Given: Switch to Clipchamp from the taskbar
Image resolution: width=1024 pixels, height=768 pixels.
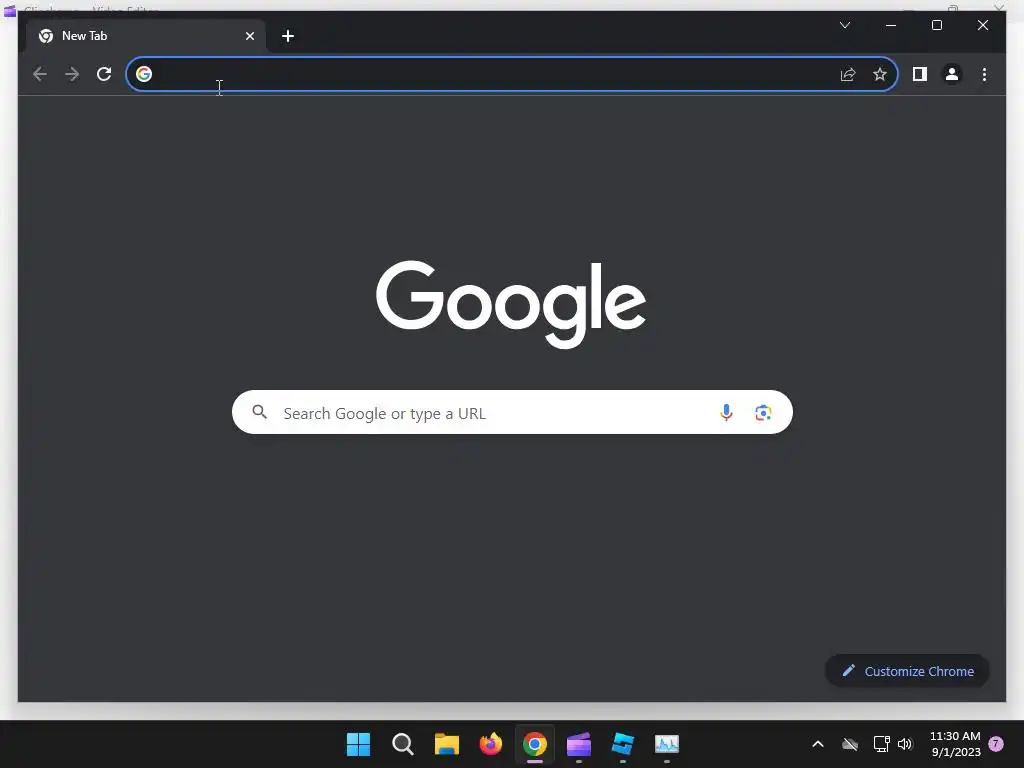Looking at the screenshot, I should pyautogui.click(x=579, y=744).
